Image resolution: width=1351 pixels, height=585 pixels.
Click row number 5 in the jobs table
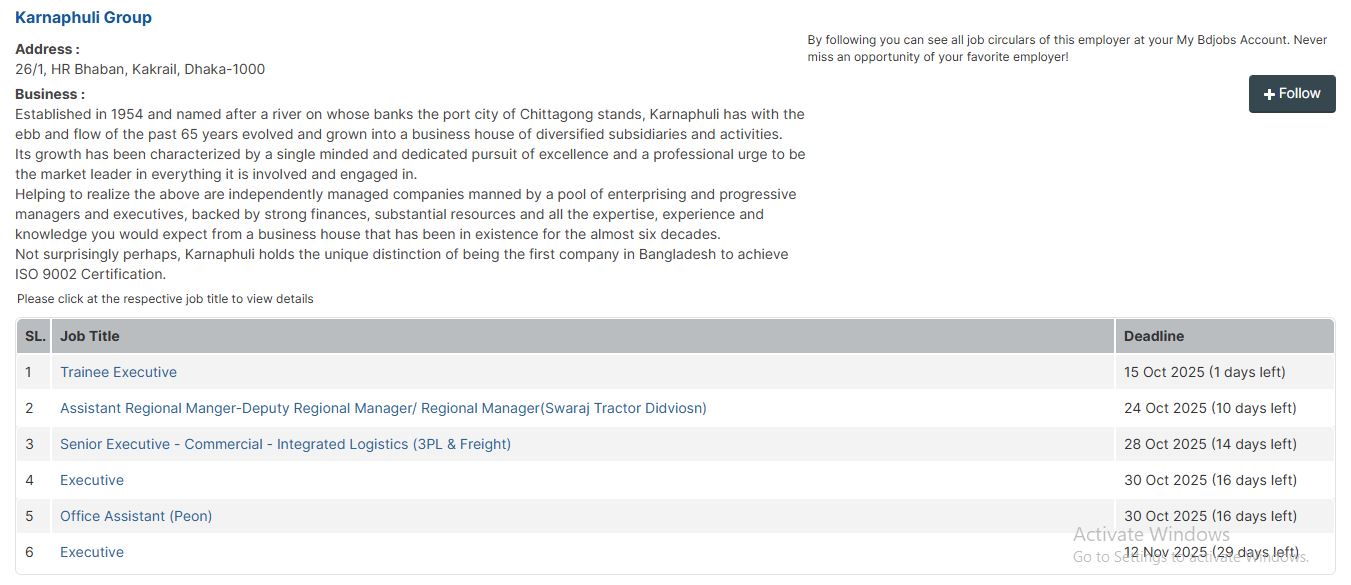(x=30, y=515)
